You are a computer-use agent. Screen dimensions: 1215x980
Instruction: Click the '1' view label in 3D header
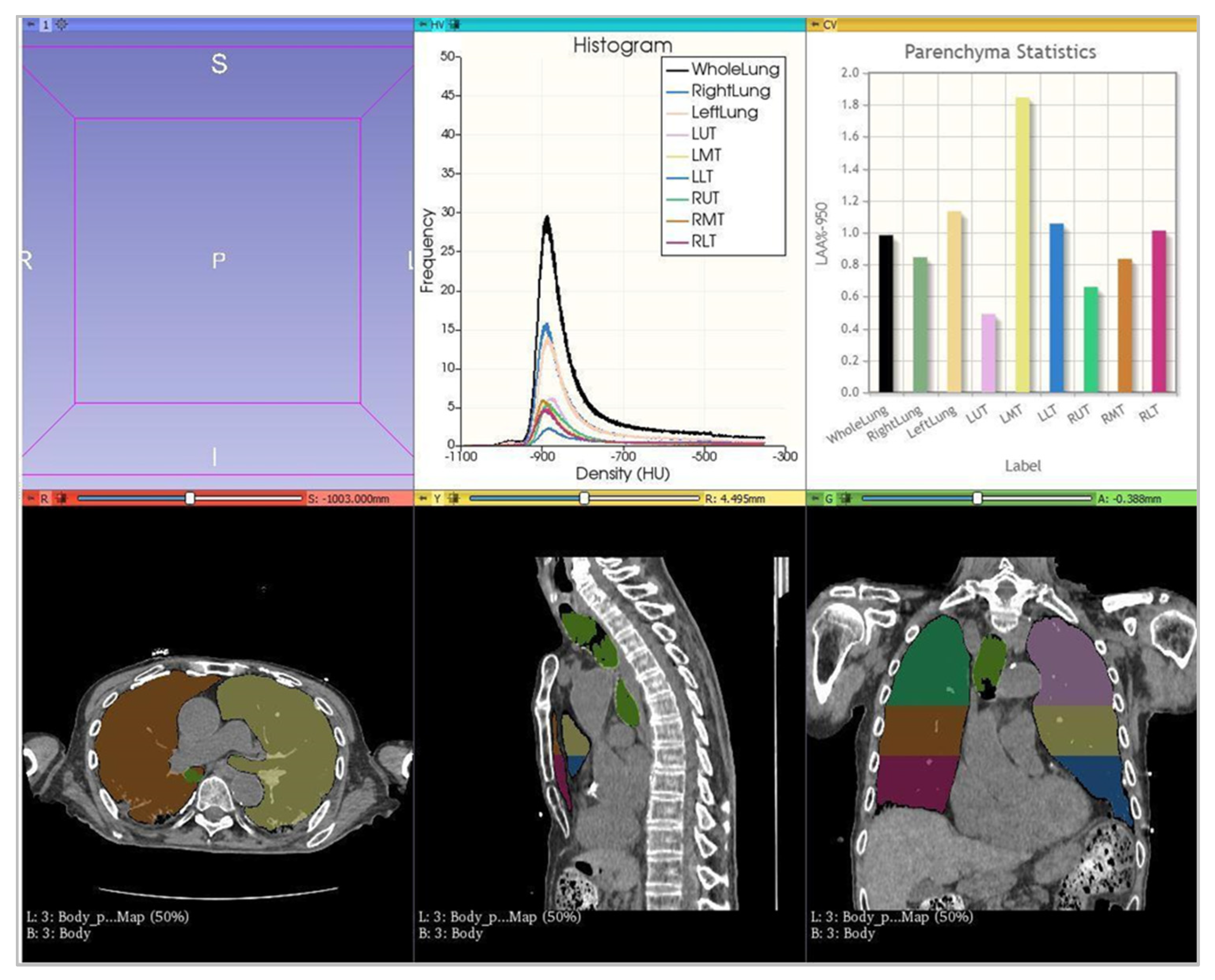(46, 25)
